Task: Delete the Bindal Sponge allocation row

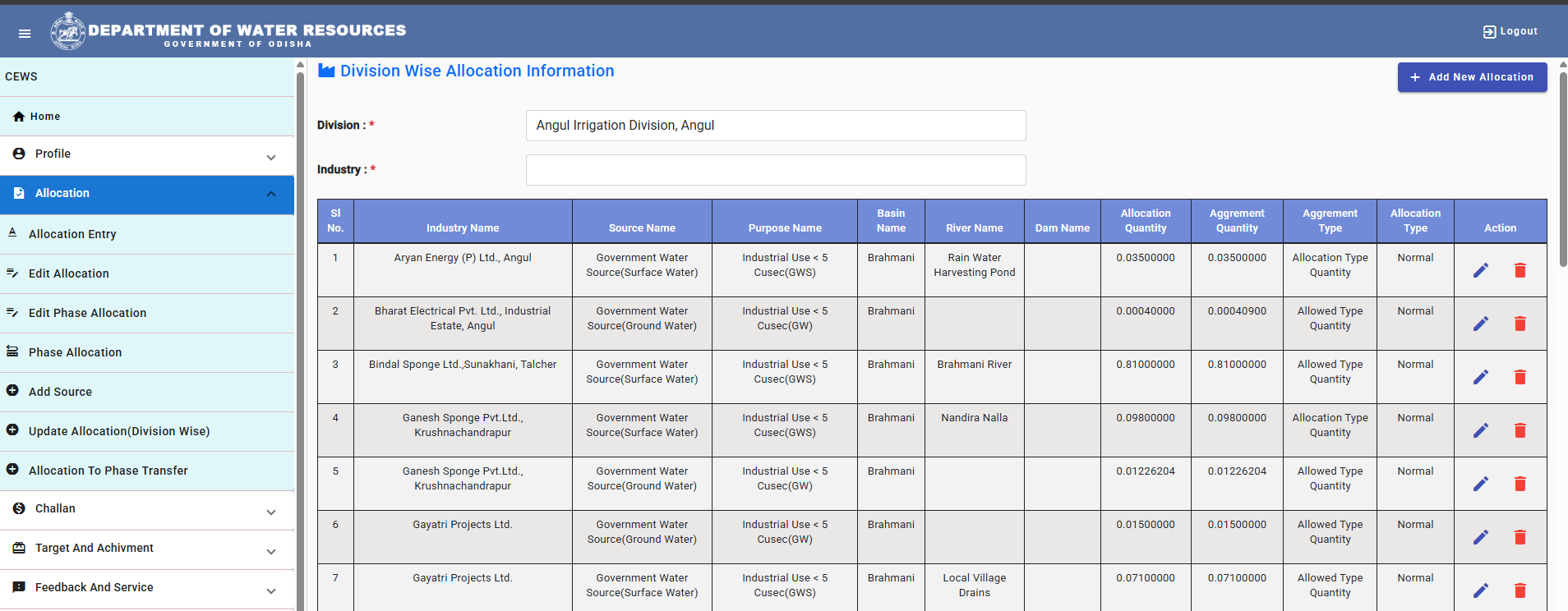Action: click(x=1520, y=377)
